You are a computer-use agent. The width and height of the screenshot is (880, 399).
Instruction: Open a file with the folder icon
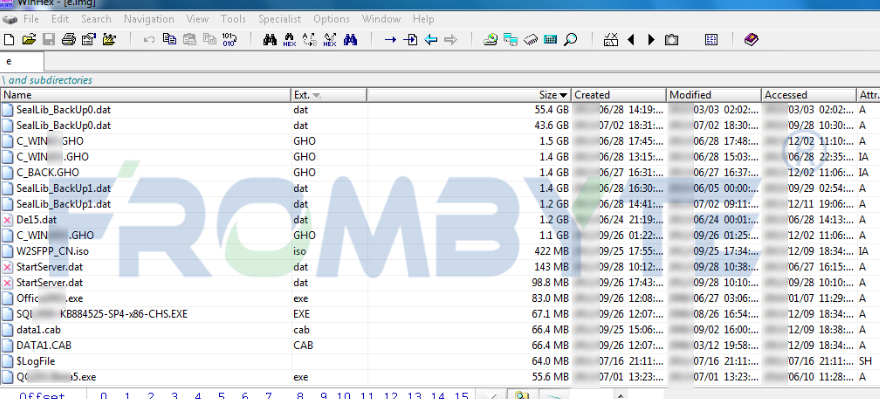29,40
